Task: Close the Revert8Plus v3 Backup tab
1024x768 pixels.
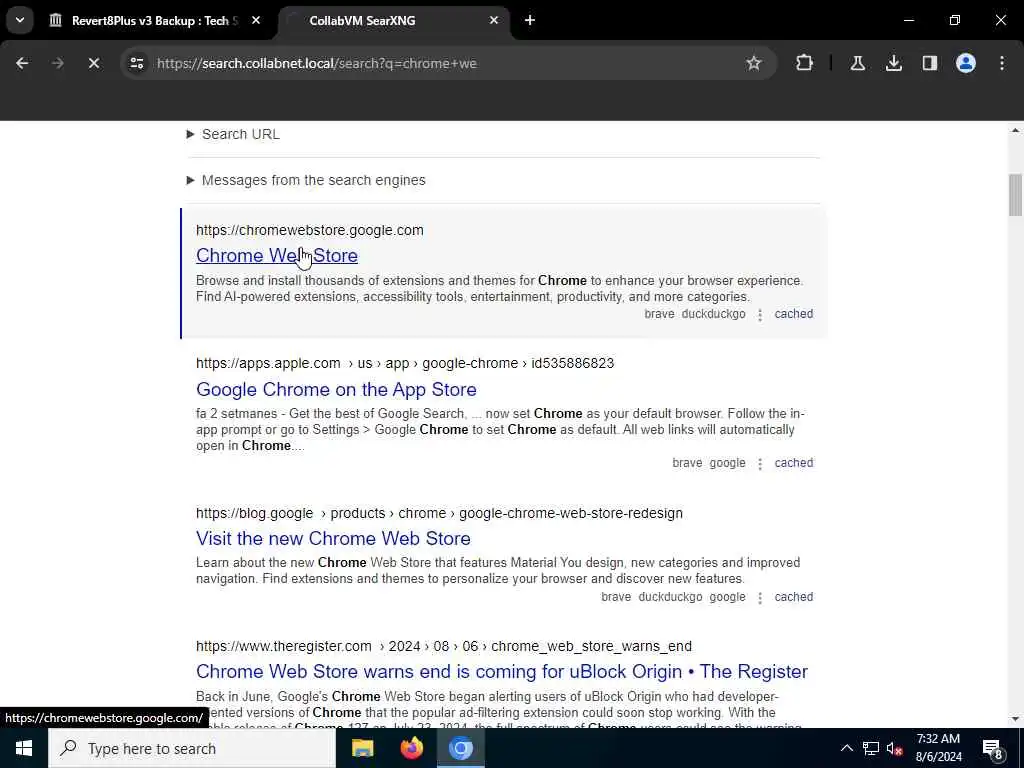Action: pyautogui.click(x=256, y=21)
